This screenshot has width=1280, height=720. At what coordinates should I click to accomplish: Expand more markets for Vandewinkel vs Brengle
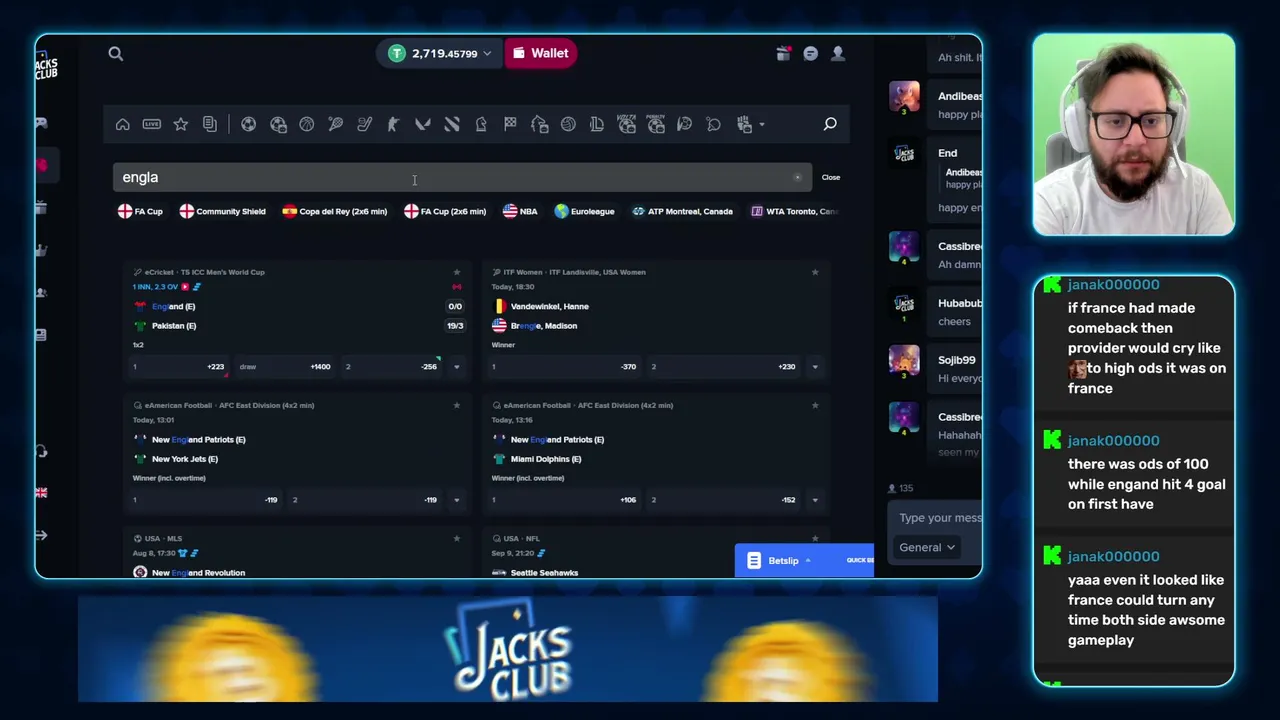pos(815,367)
